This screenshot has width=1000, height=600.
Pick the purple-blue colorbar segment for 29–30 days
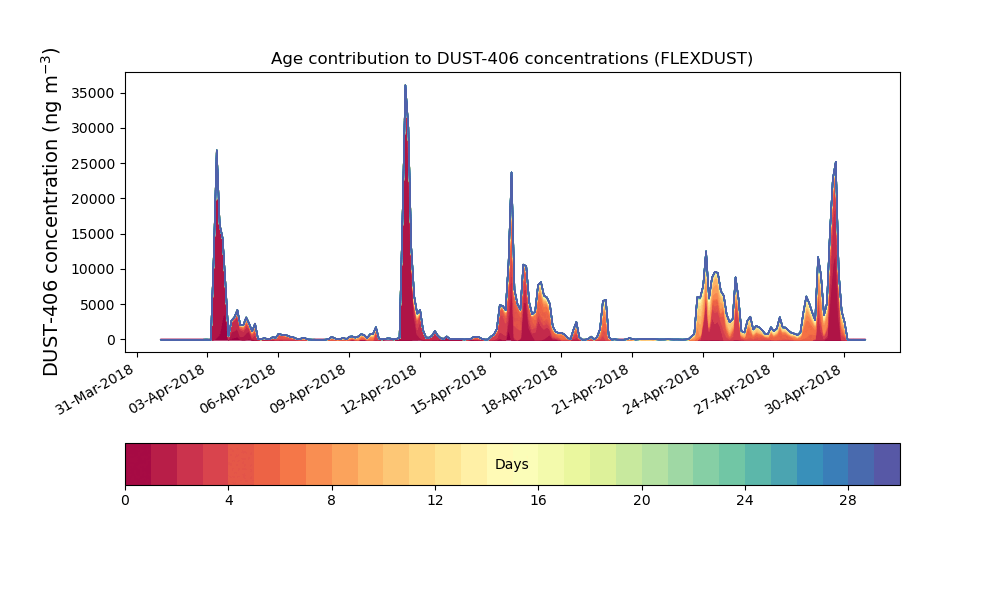[887, 464]
